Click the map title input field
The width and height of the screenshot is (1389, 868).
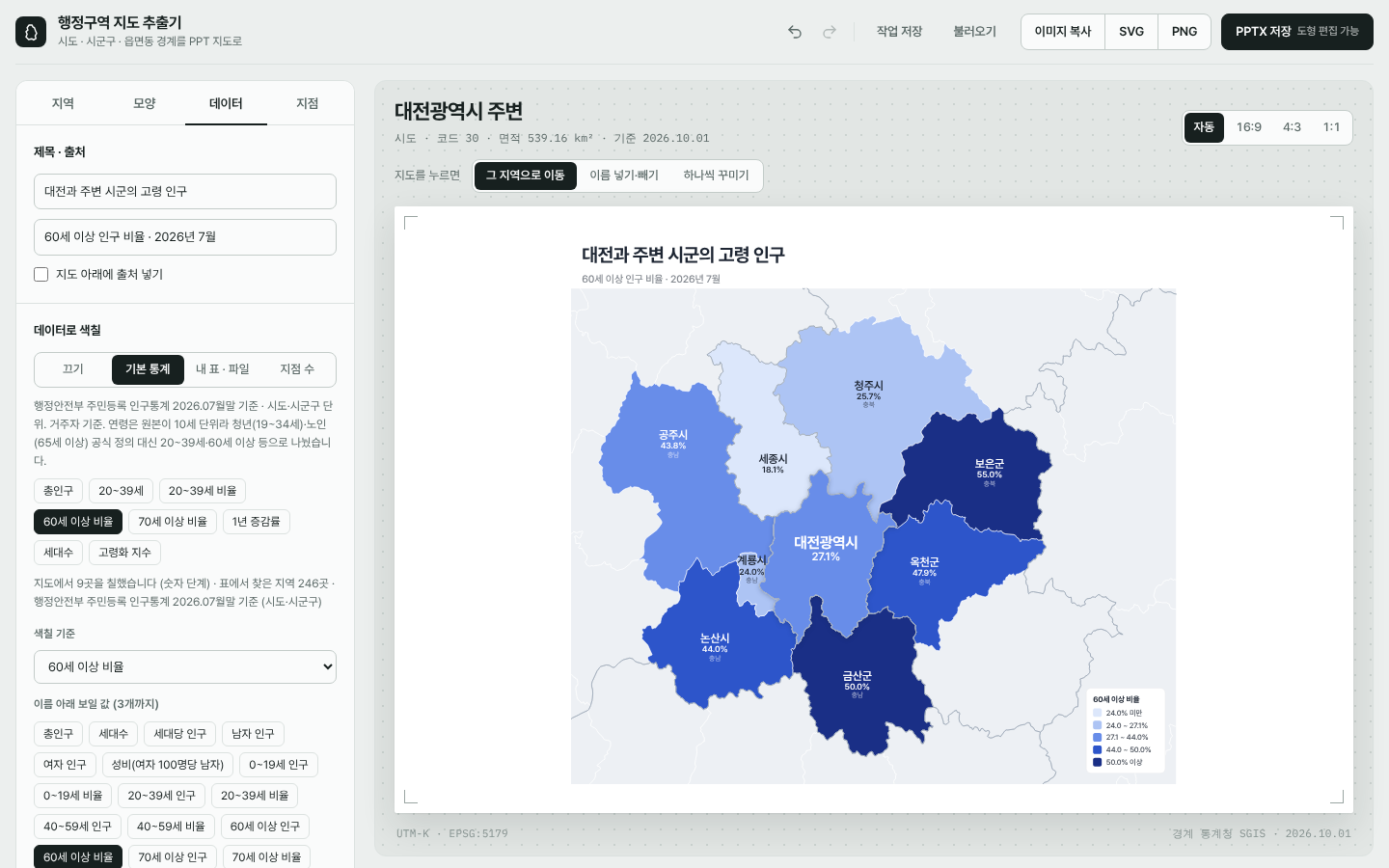(185, 191)
